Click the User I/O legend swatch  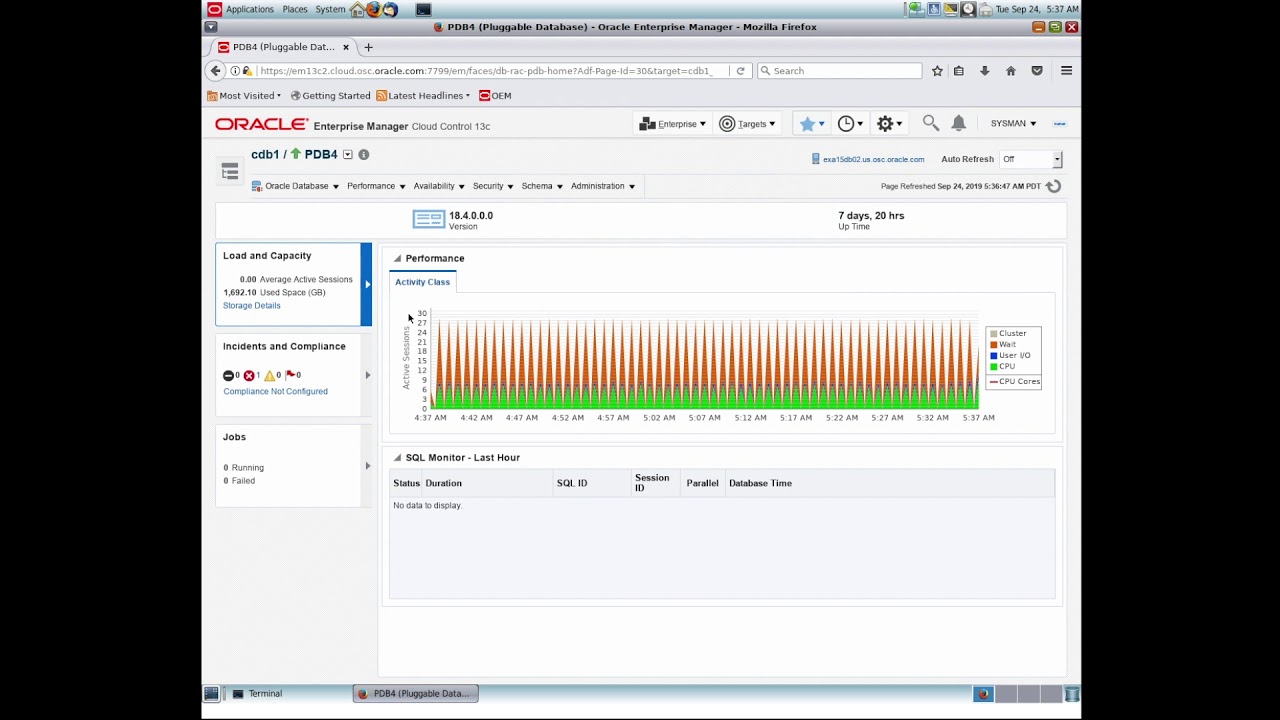point(993,356)
